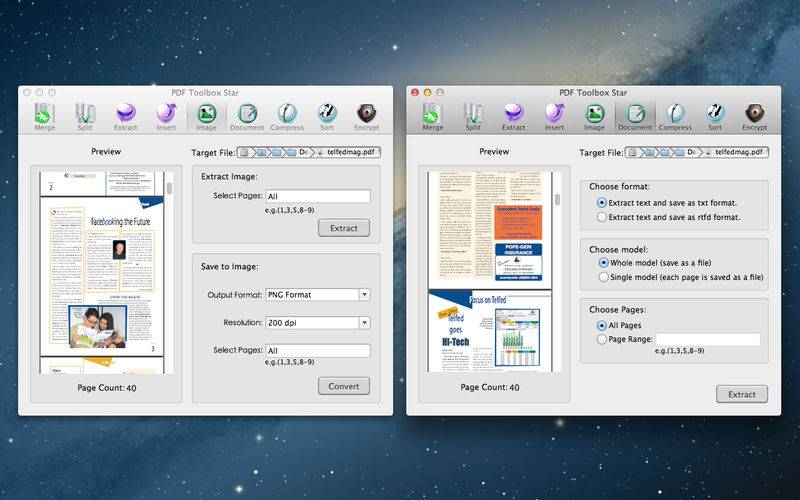Click the "Choose model:" heading
The height and width of the screenshot is (500, 800).
618,249
